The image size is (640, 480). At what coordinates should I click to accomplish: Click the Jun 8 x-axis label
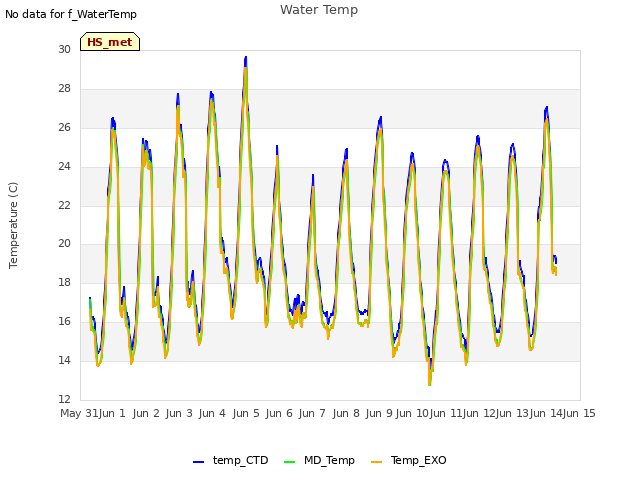[x=346, y=413]
